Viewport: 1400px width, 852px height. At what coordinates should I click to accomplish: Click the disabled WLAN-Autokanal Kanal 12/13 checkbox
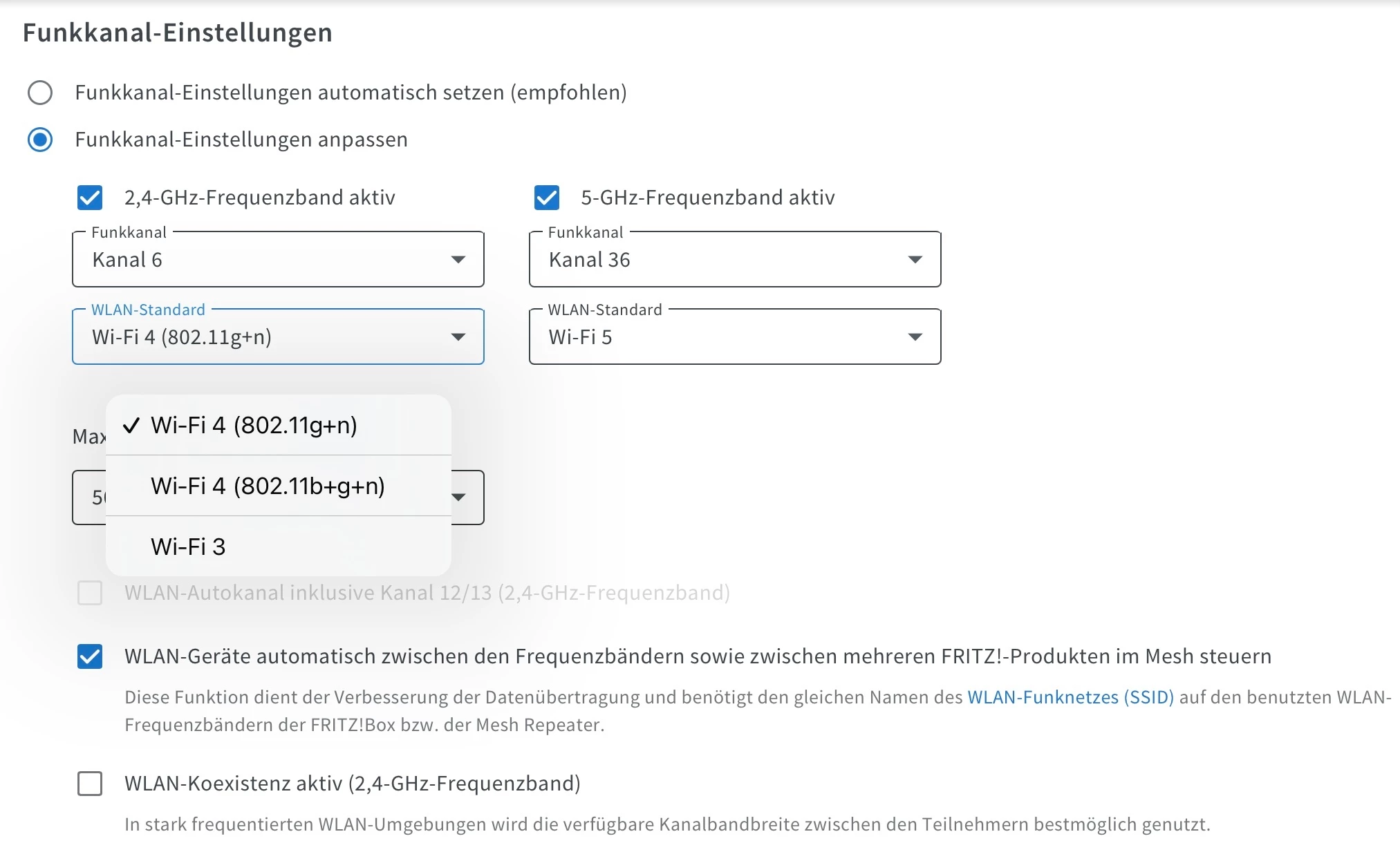coord(90,593)
